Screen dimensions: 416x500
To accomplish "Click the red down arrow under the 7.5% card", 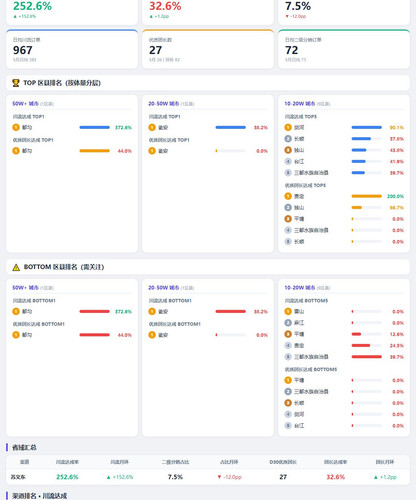I will [x=287, y=16].
